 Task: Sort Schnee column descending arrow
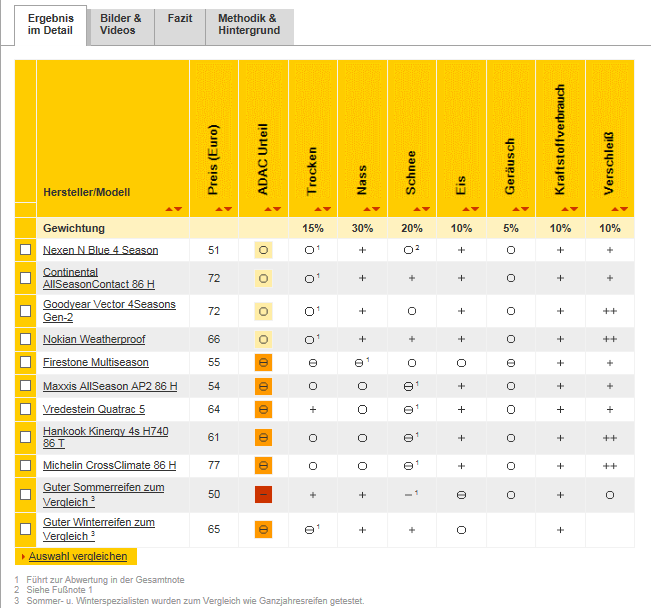[x=426, y=209]
